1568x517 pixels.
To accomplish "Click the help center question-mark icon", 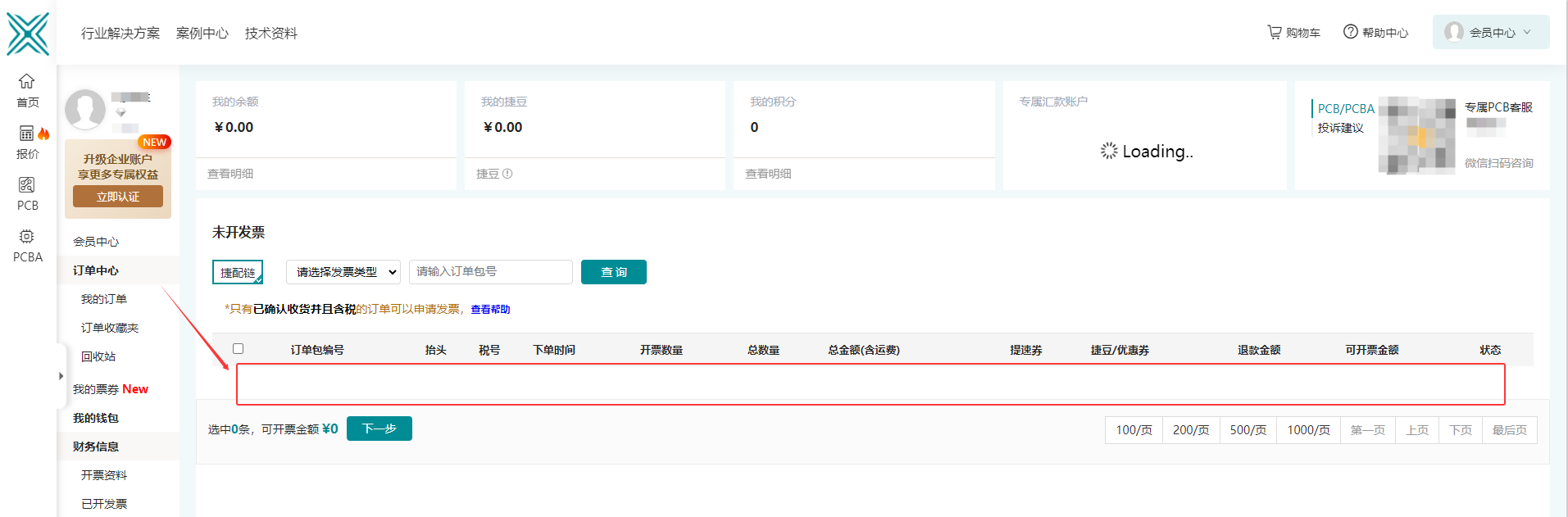I will click(x=1350, y=32).
